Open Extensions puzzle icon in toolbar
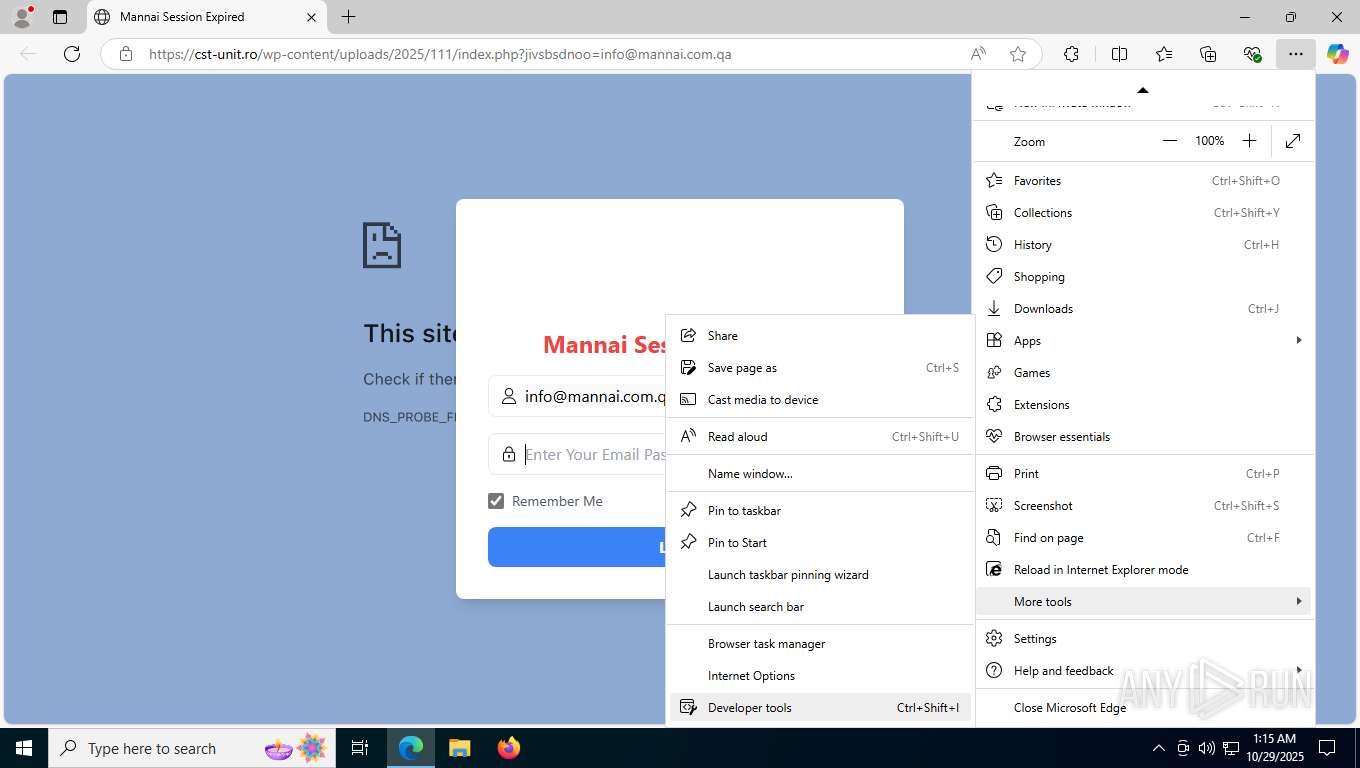 [1071, 54]
